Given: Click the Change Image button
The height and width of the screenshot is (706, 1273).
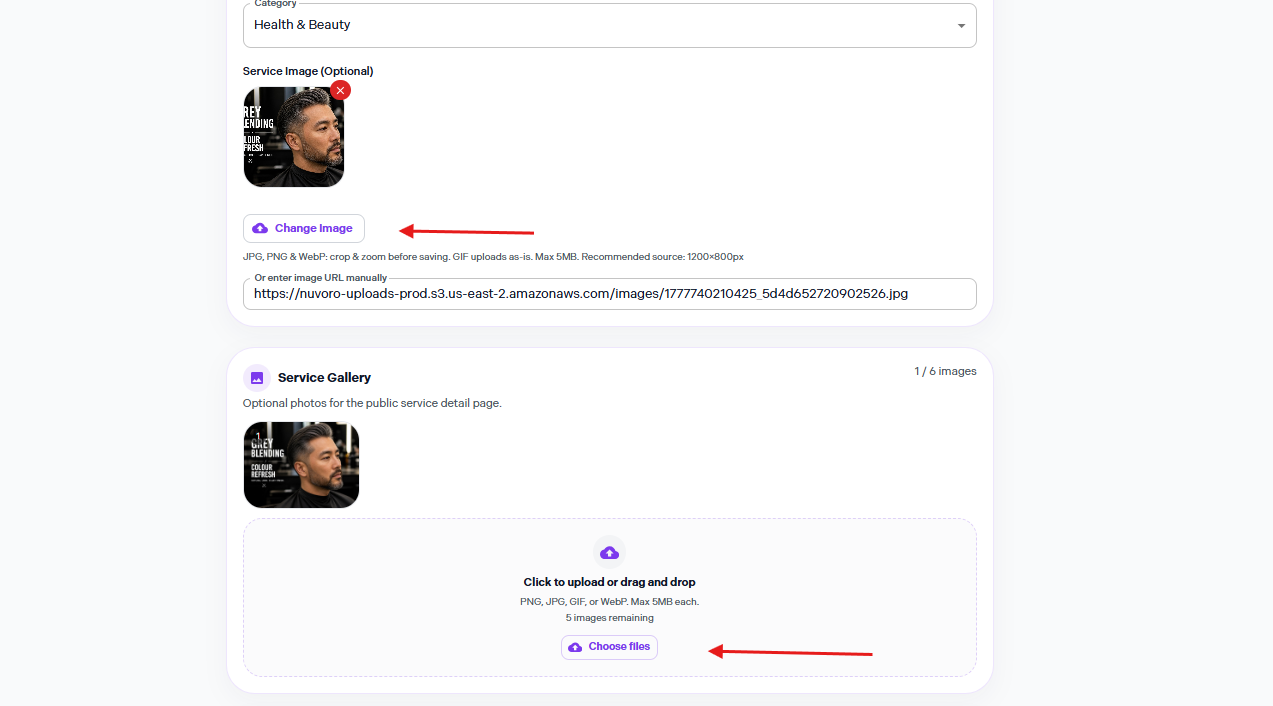Looking at the screenshot, I should (x=304, y=228).
